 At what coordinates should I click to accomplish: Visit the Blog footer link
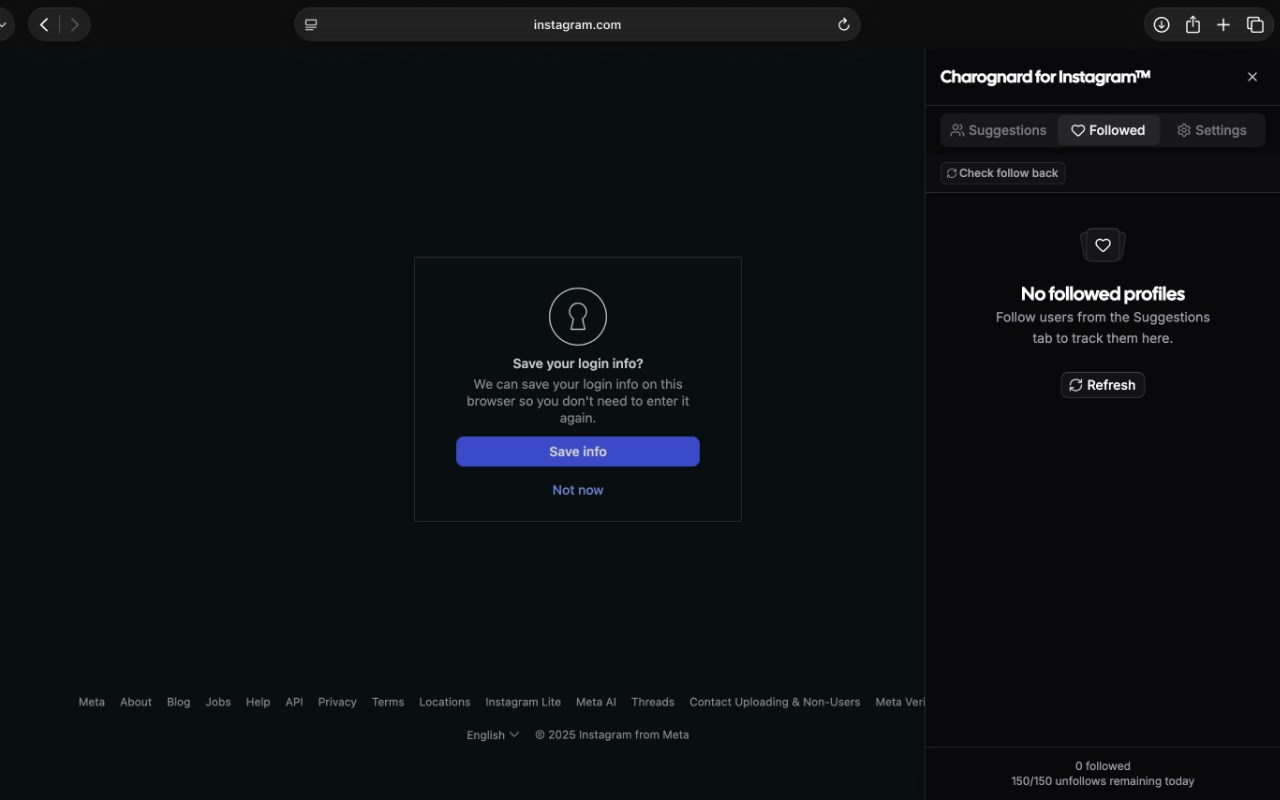(179, 702)
